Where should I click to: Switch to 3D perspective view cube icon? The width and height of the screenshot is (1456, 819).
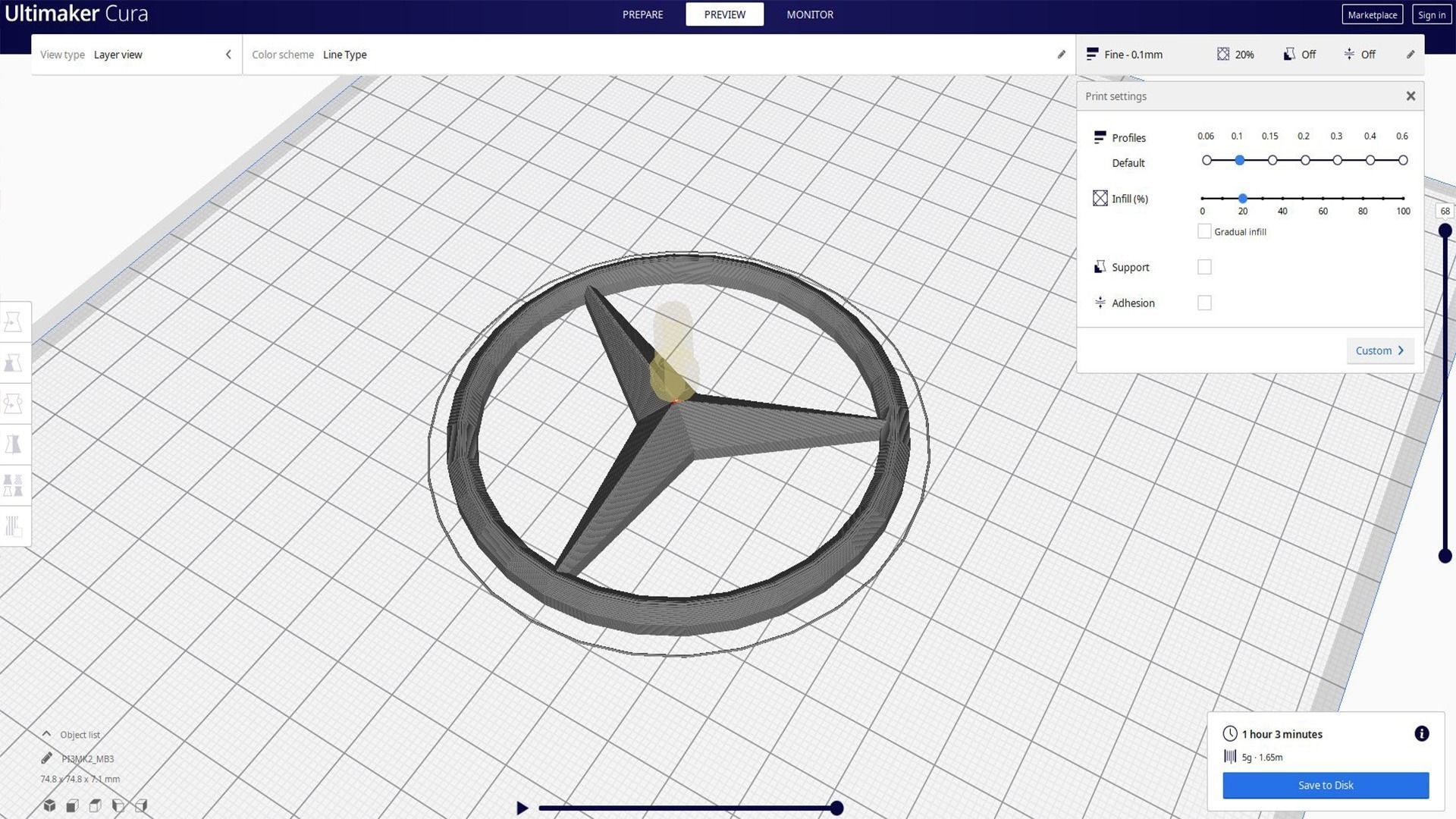point(49,805)
